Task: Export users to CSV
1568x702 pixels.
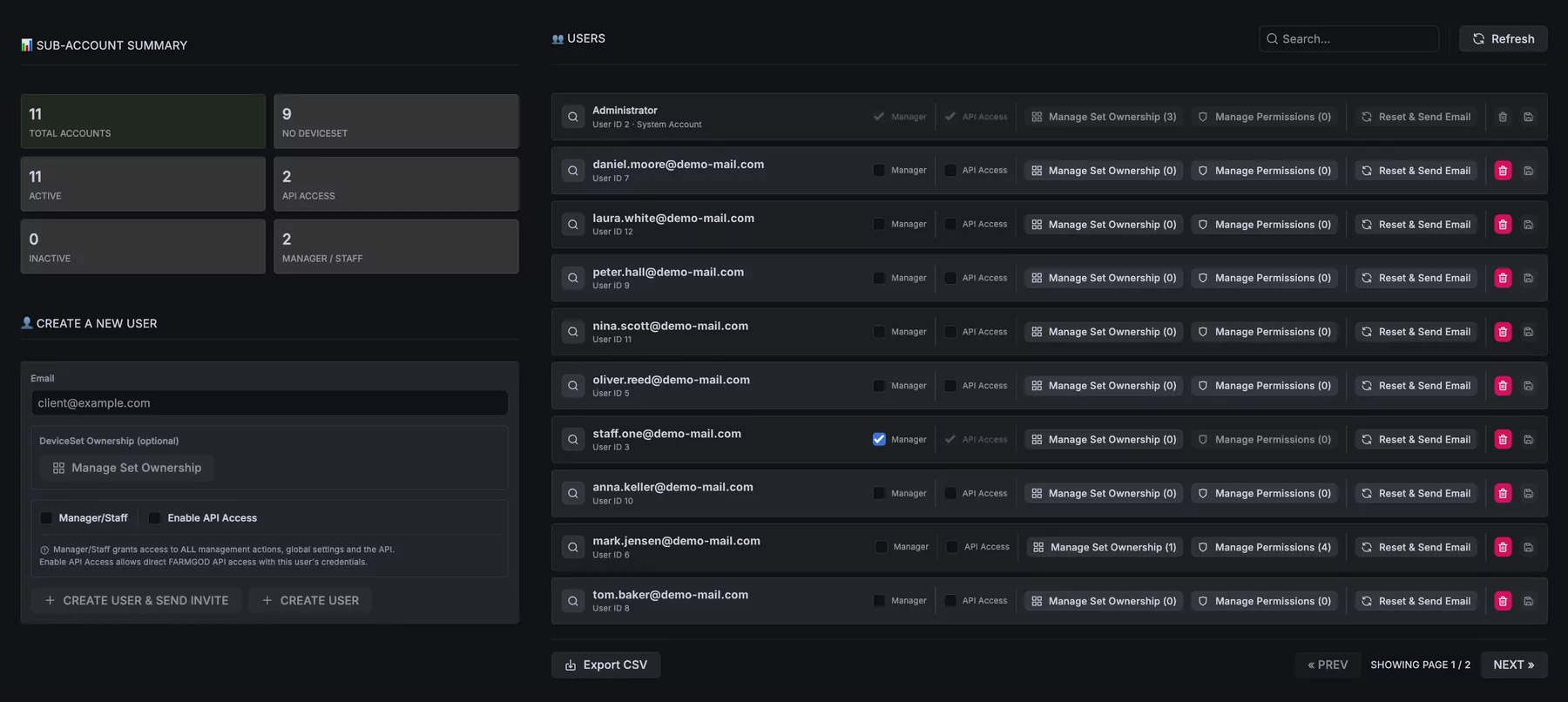Action: 605,665
